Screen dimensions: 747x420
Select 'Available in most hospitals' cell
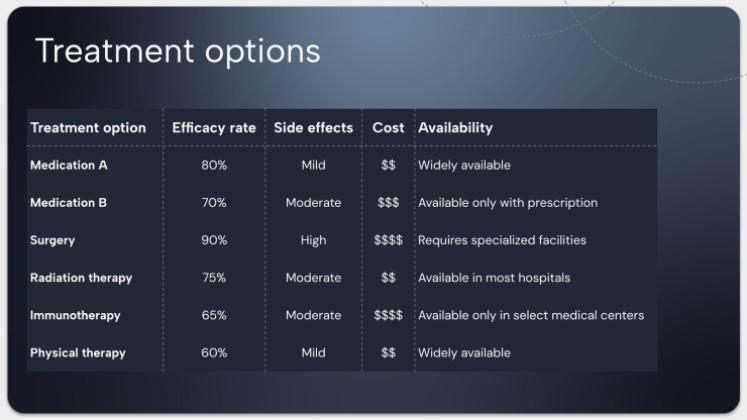(x=494, y=278)
